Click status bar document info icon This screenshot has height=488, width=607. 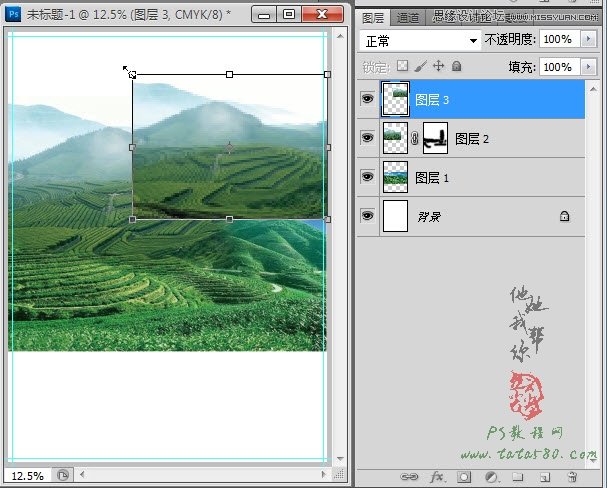coord(63,475)
